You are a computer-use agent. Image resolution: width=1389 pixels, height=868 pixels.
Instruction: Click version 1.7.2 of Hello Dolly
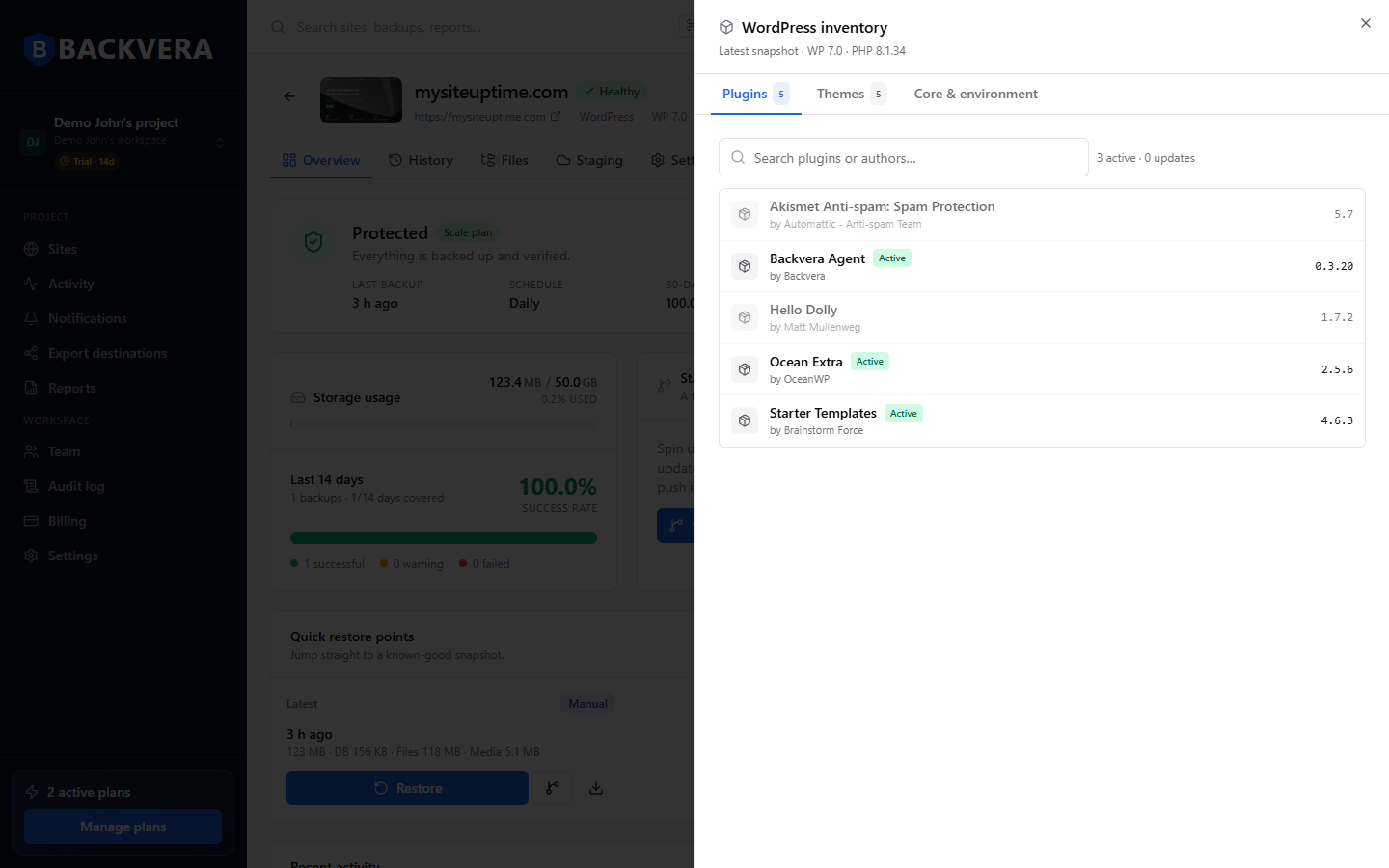1337,317
